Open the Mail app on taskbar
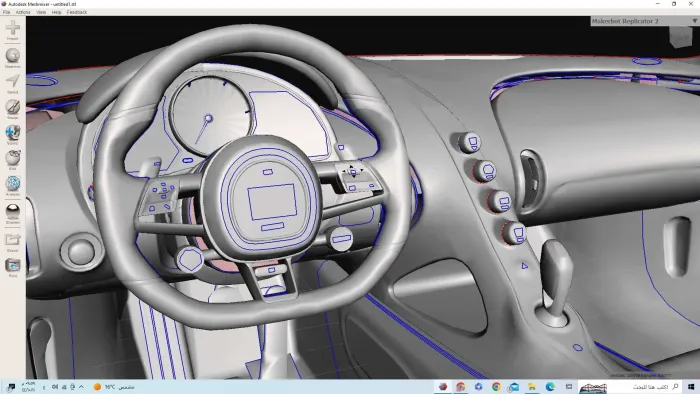Viewport: 700px width, 394px height. [x=514, y=387]
